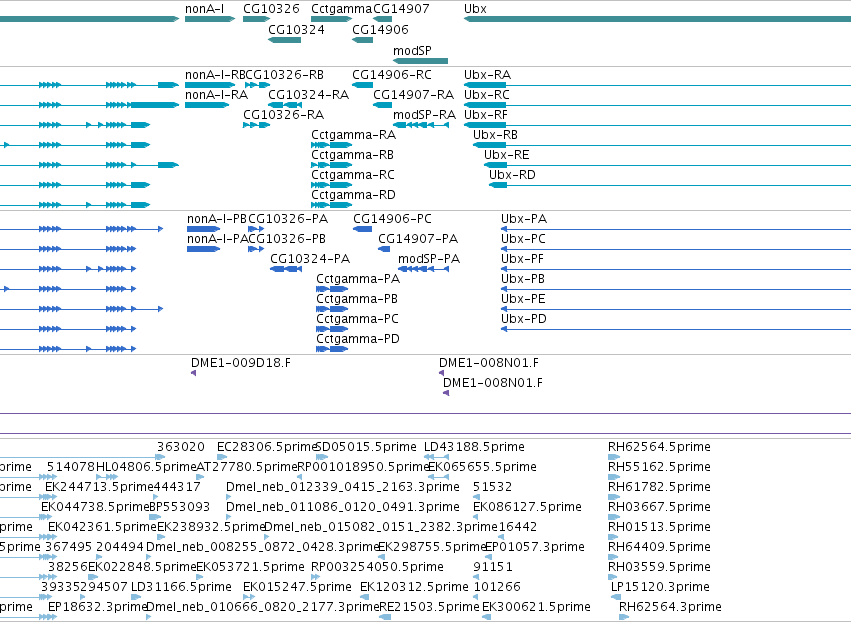Select transcript CG10326-RB

(x=285, y=74)
